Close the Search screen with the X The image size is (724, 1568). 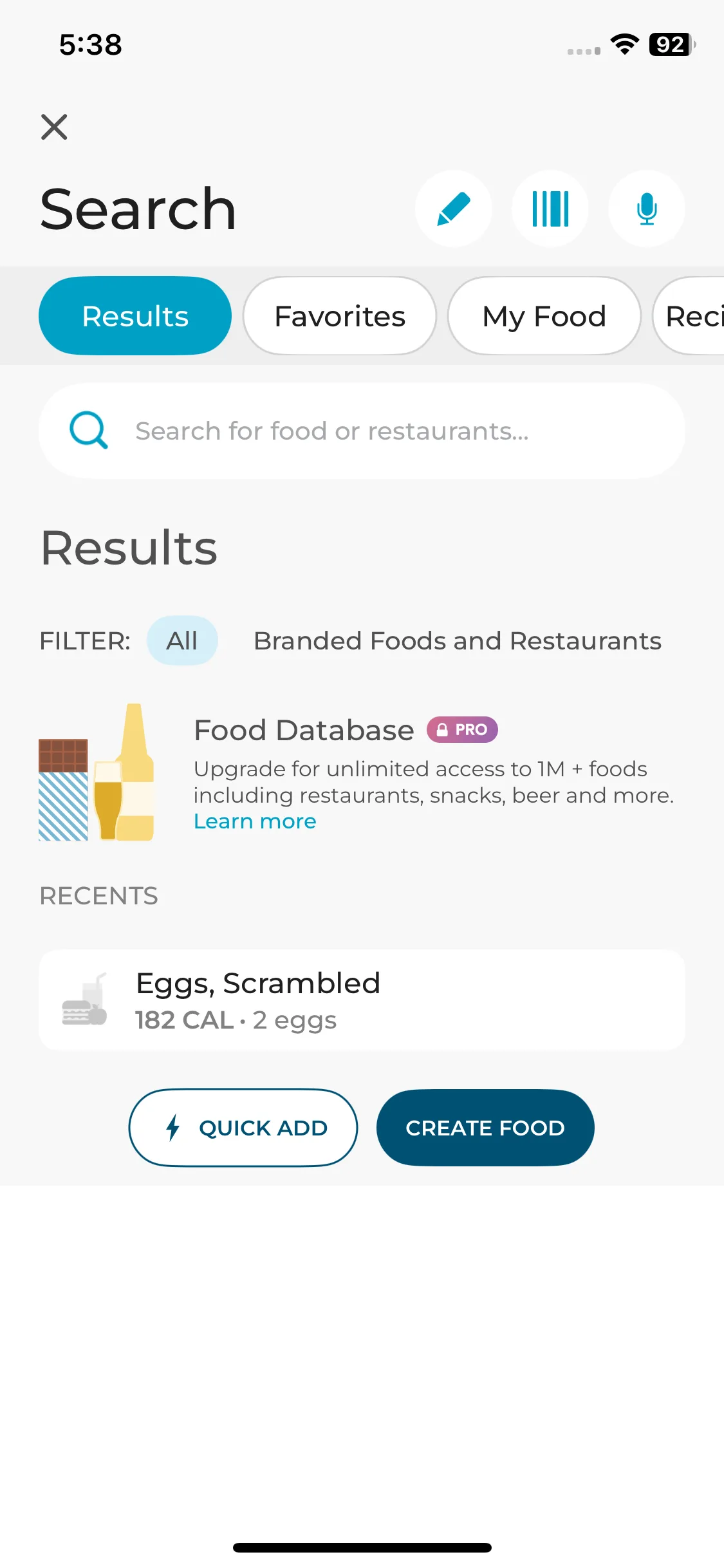[54, 127]
